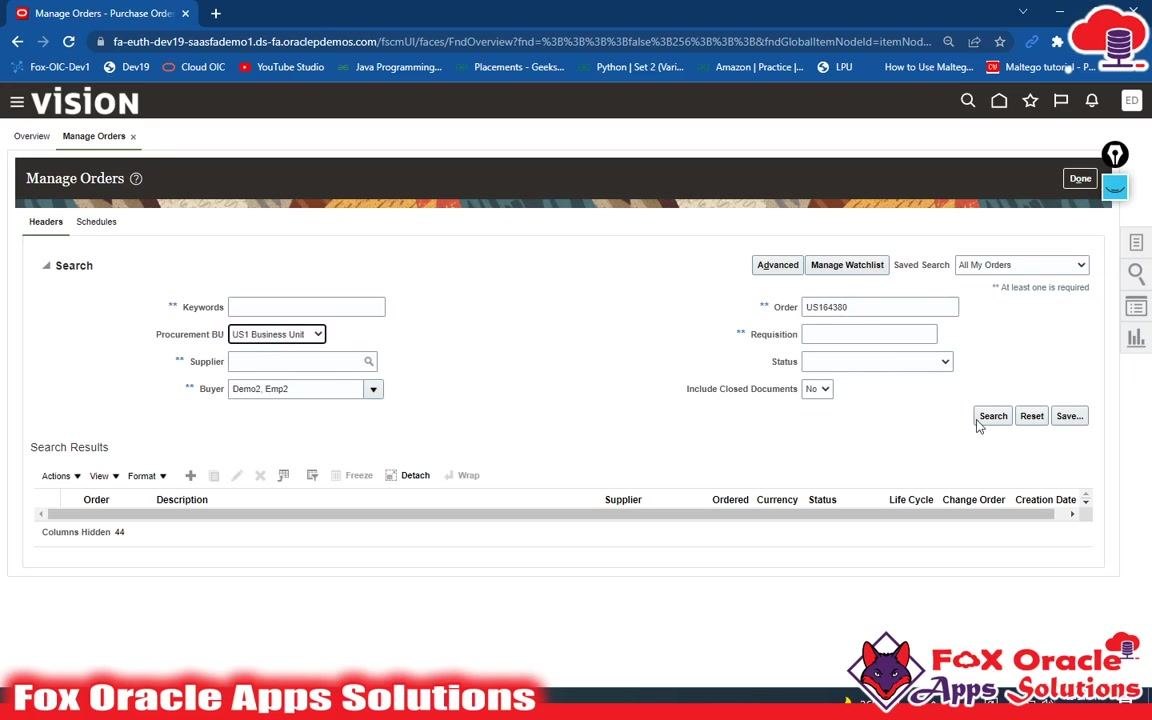
Task: Collapse the Search section triangle
Action: tap(46, 265)
